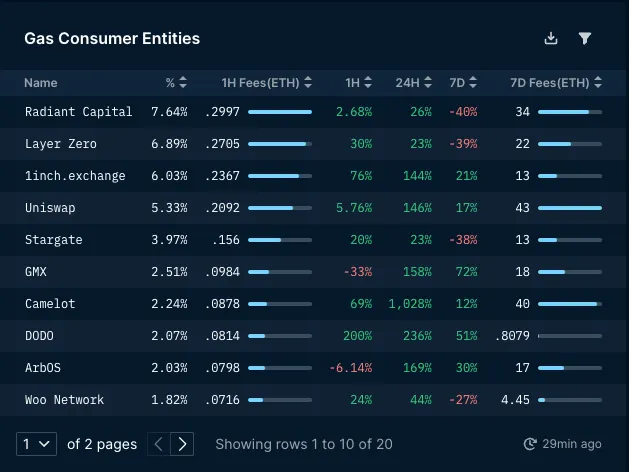Sort by the 1H change arrows
Image resolution: width=629 pixels, height=472 pixels.
coord(368,83)
